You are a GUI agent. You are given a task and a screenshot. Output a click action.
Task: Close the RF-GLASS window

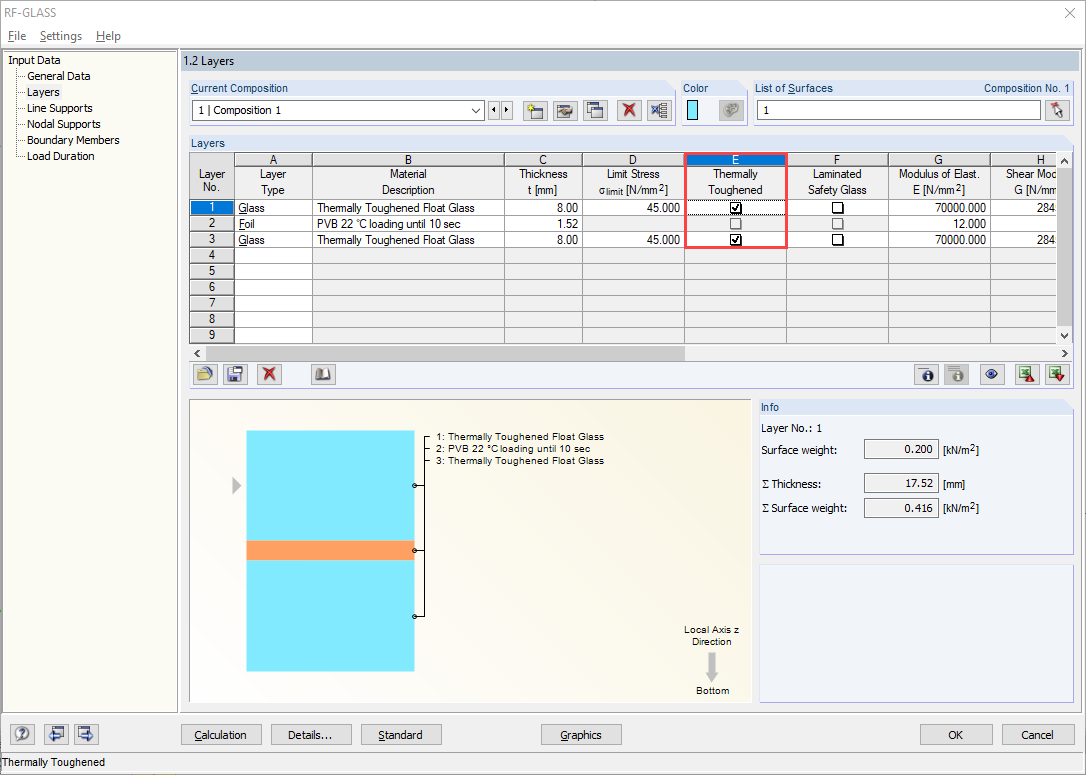[x=1069, y=13]
